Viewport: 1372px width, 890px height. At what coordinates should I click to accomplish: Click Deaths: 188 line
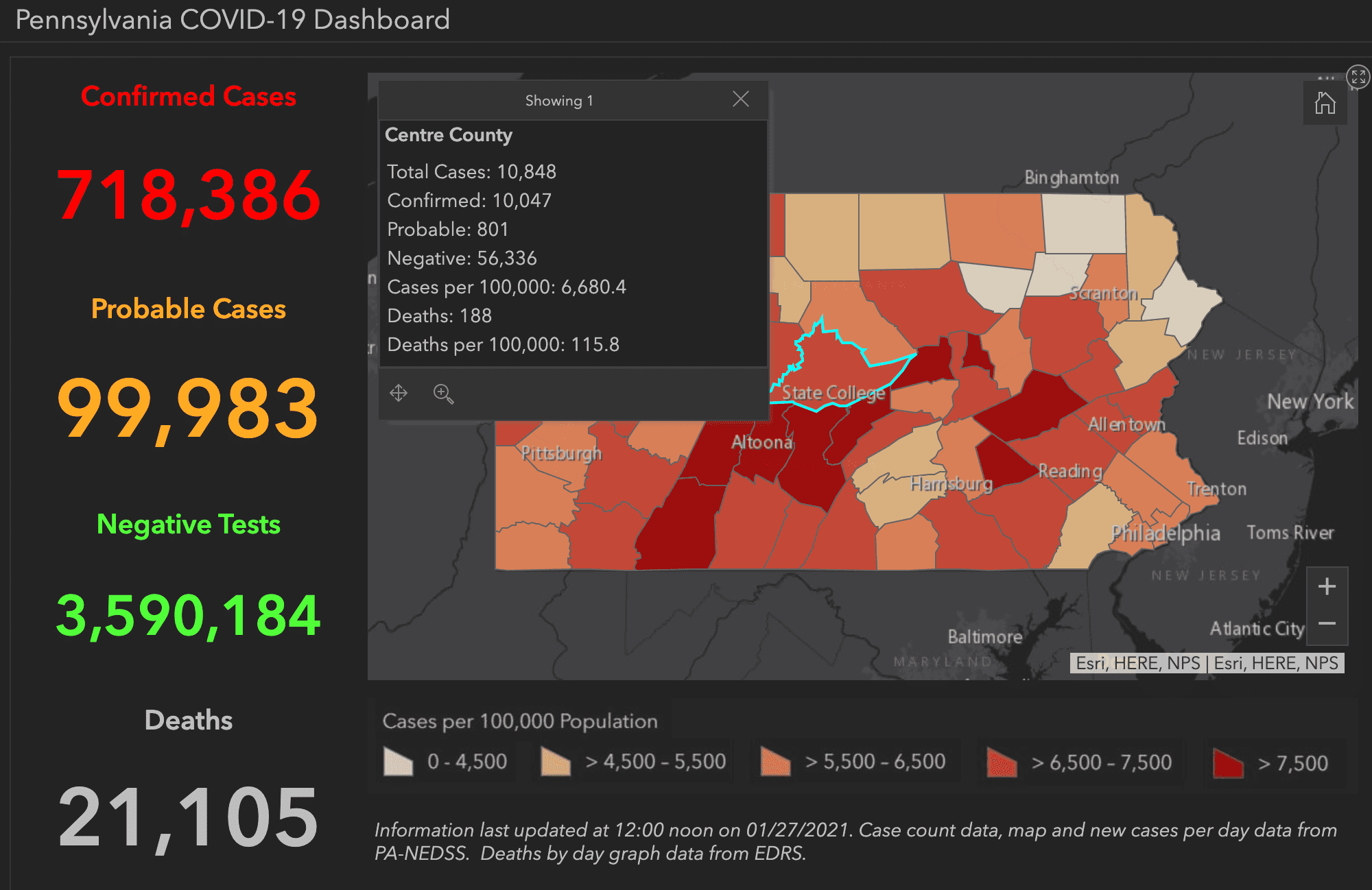pyautogui.click(x=439, y=315)
